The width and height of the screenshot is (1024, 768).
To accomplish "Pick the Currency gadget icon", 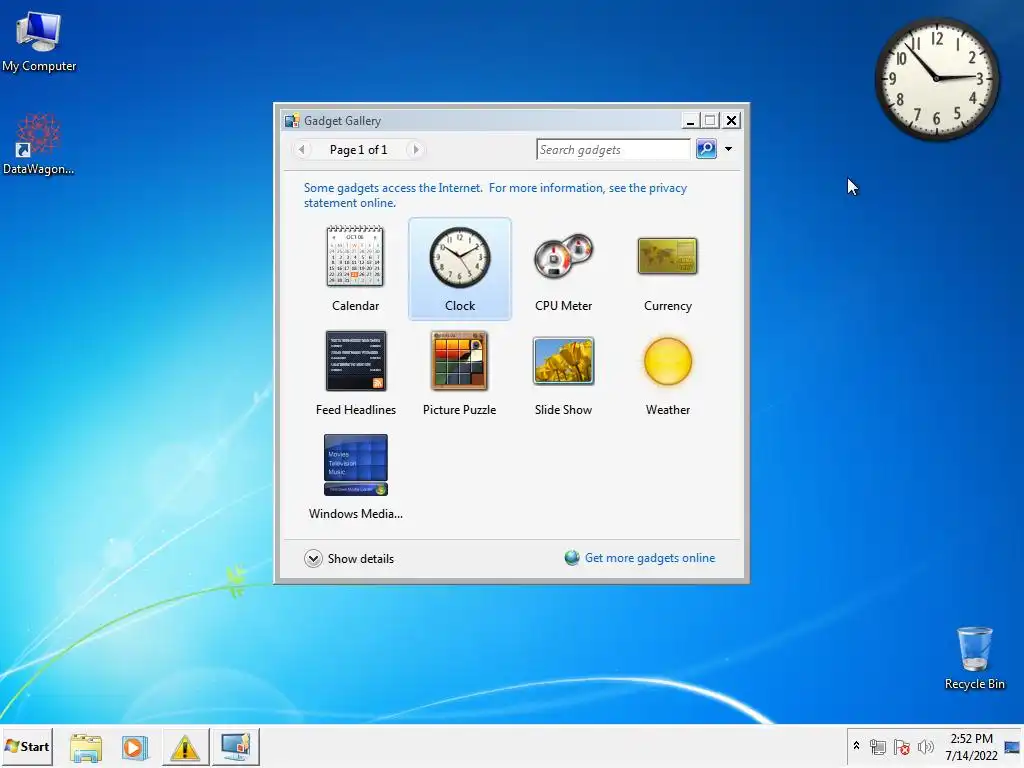I will pos(667,256).
